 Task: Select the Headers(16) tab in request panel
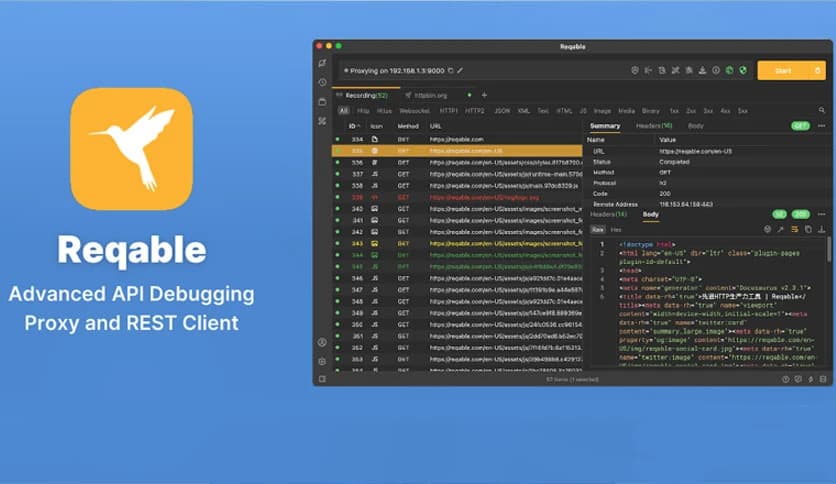[x=654, y=126]
